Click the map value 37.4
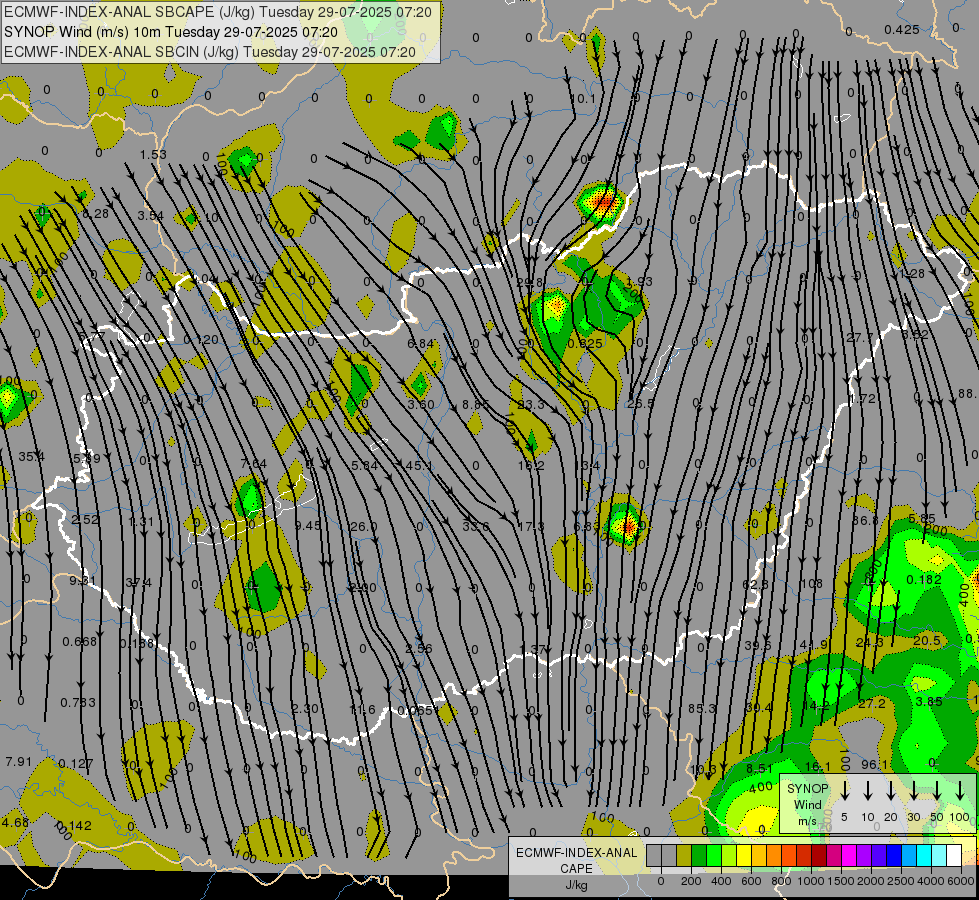This screenshot has width=979, height=900. [x=139, y=583]
